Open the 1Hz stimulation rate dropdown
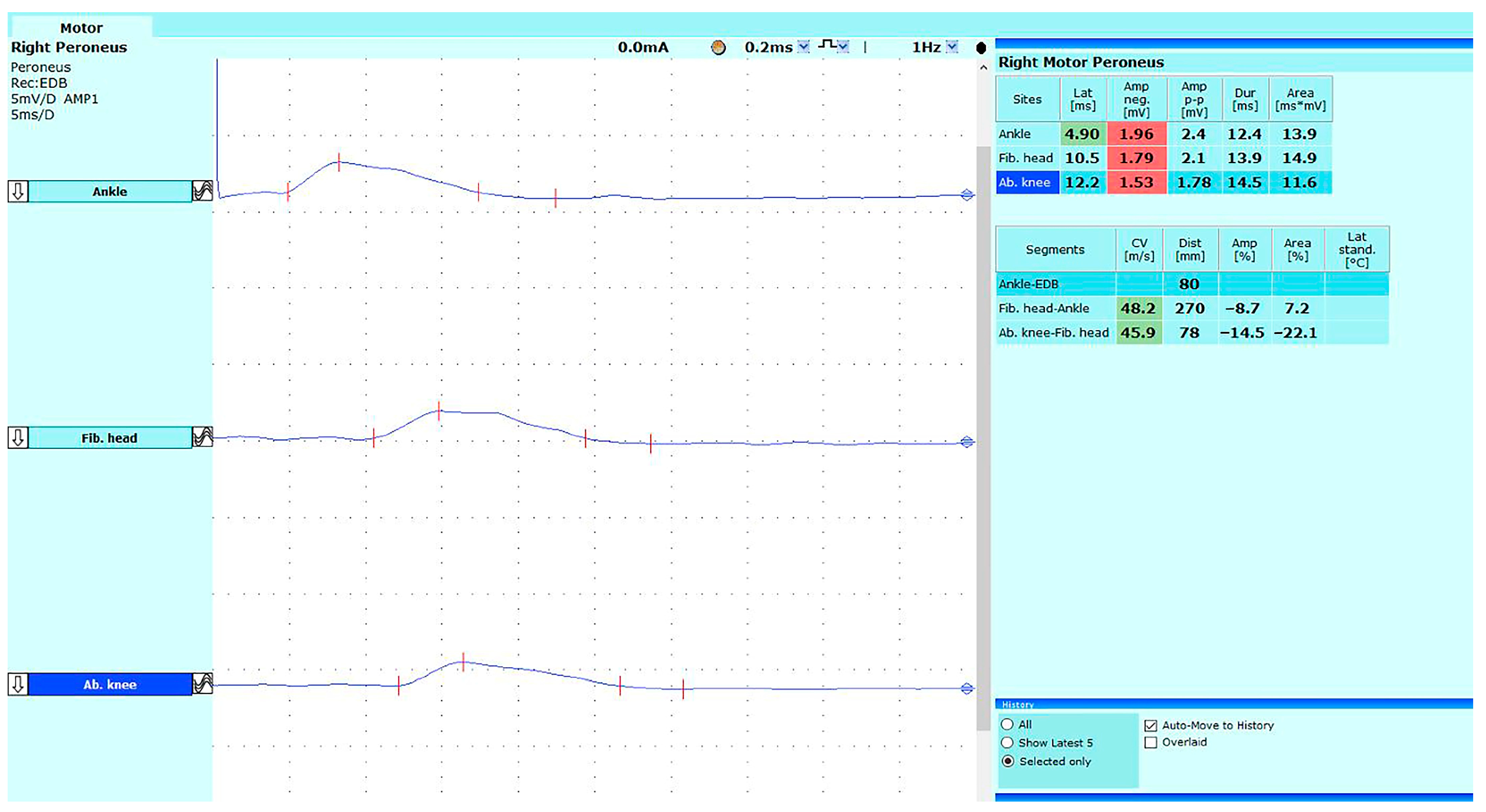 952,47
